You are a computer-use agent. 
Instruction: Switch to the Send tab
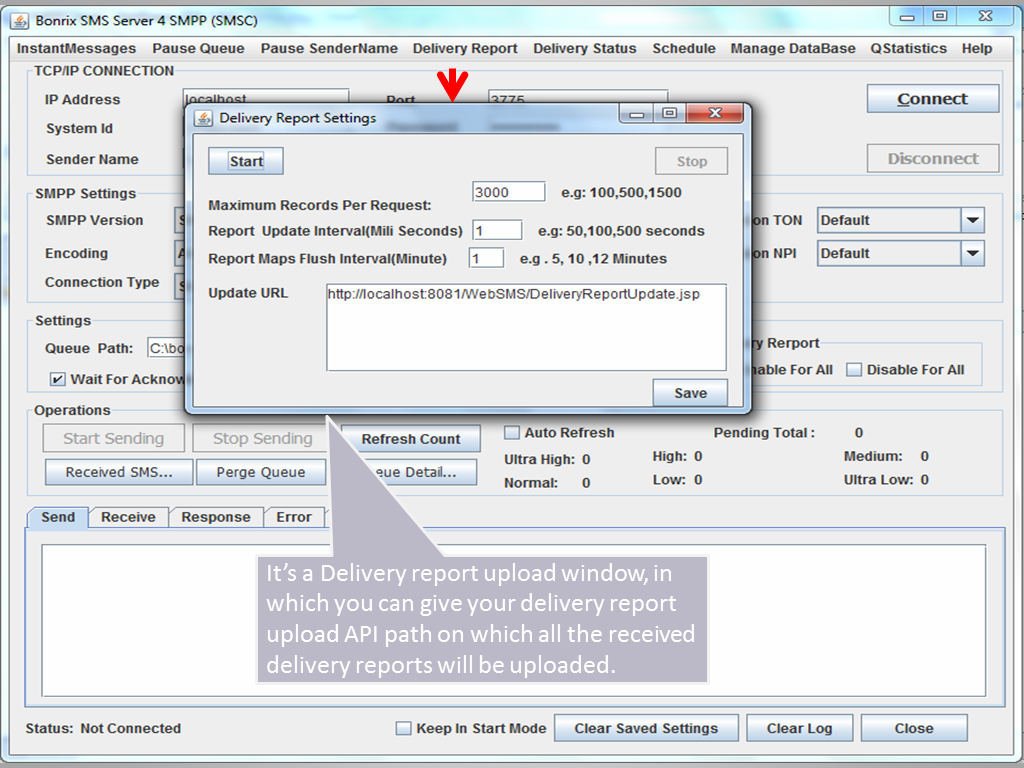coord(57,517)
